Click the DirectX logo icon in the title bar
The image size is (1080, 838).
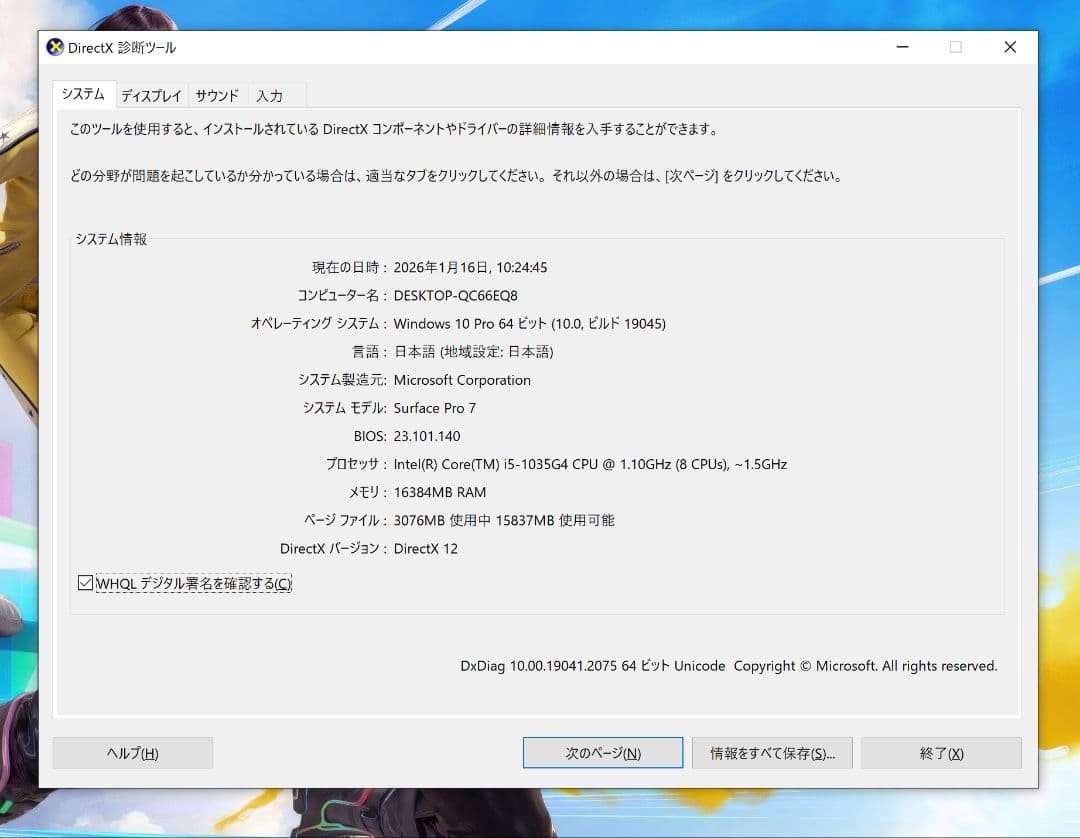pos(55,46)
